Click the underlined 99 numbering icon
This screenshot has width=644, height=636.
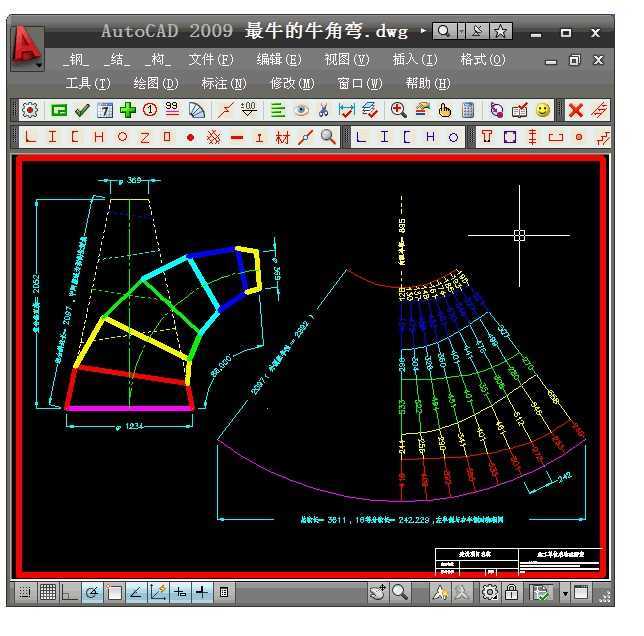[172, 109]
